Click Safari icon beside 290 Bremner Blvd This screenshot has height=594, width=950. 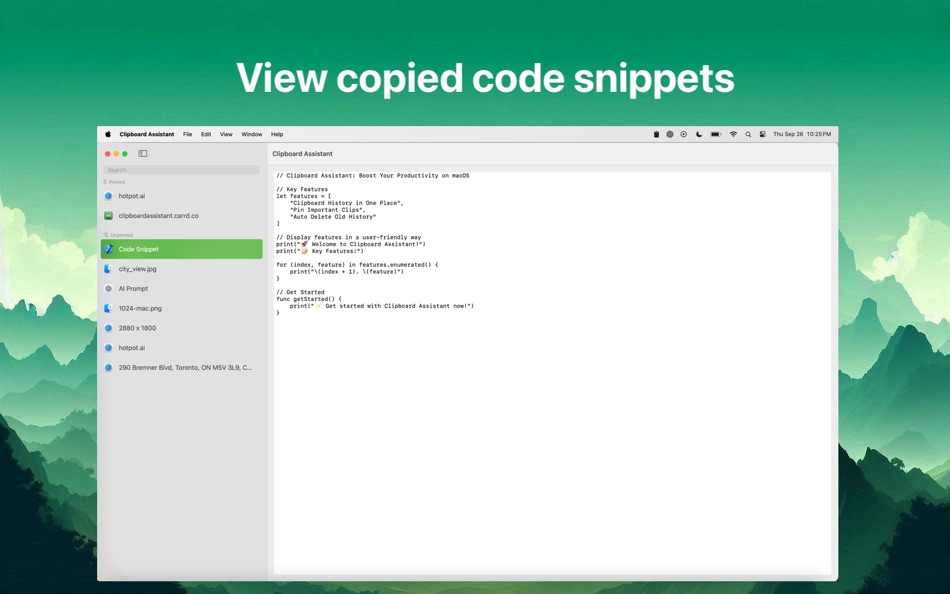click(108, 367)
